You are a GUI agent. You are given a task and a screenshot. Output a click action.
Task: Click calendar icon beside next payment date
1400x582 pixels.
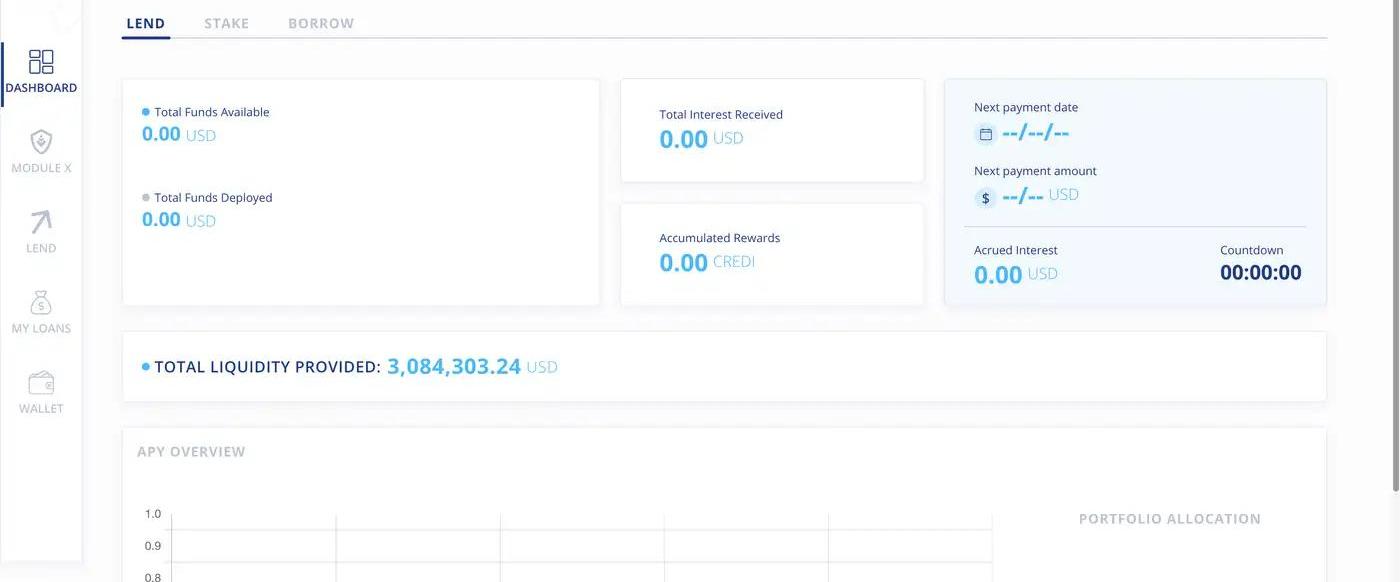(x=985, y=134)
